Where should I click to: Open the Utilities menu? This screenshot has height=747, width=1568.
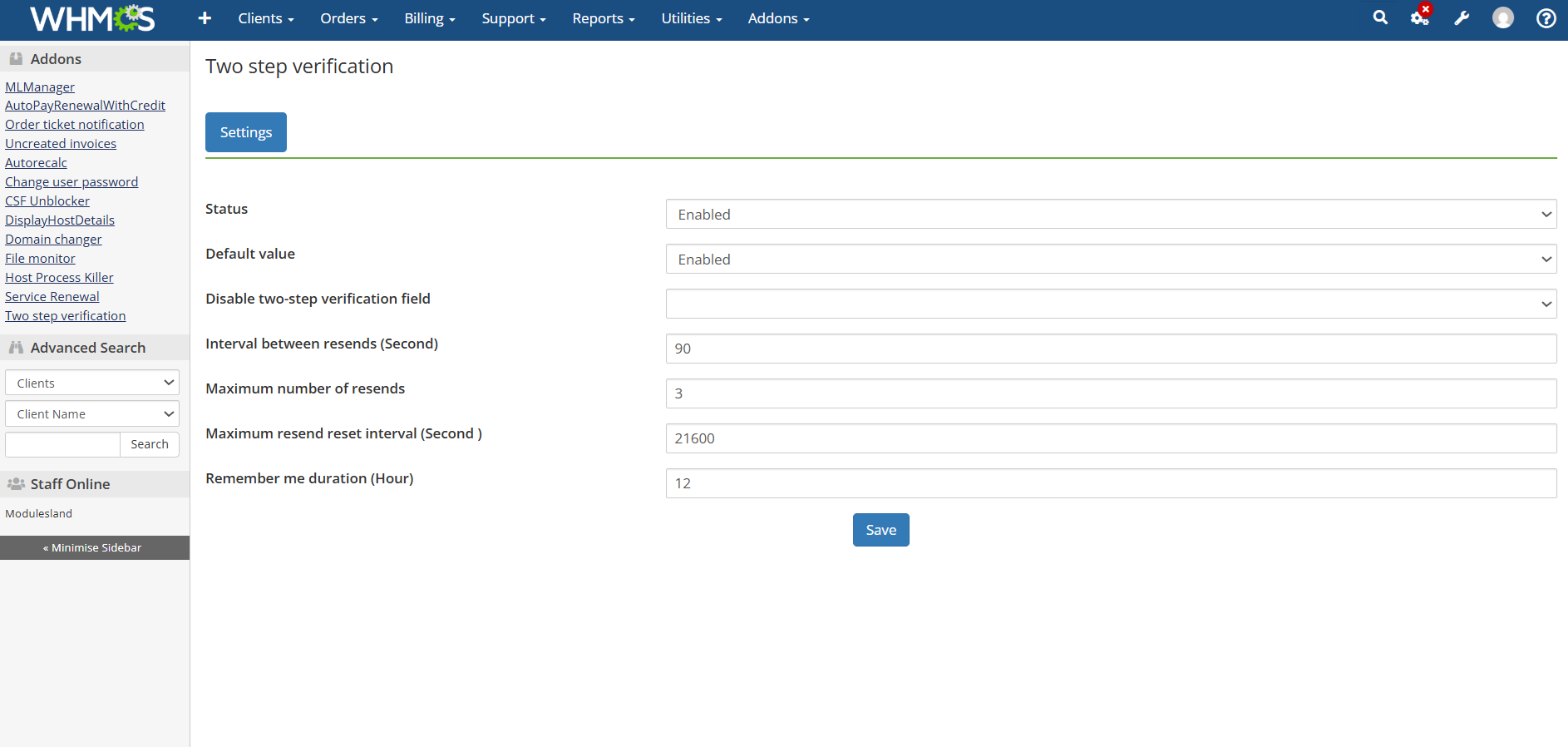(x=692, y=18)
